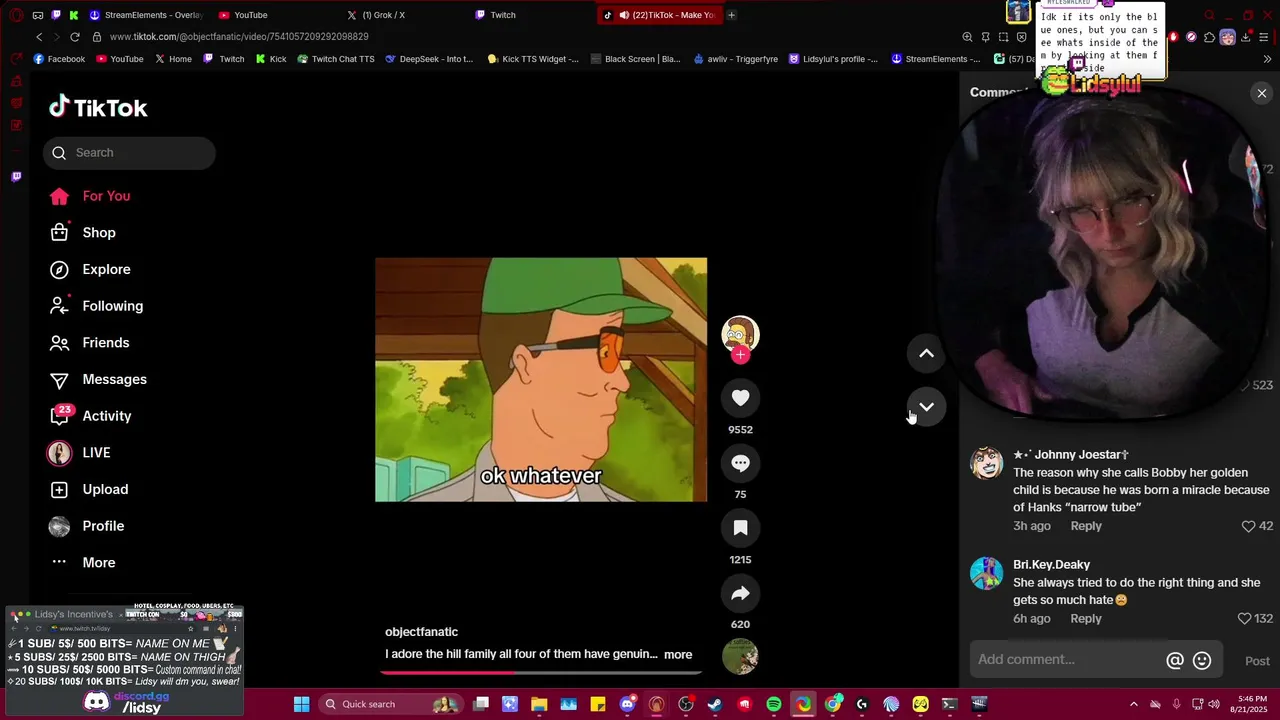Open the Windows Start menu
Screen dimensions: 1280x720
301,704
